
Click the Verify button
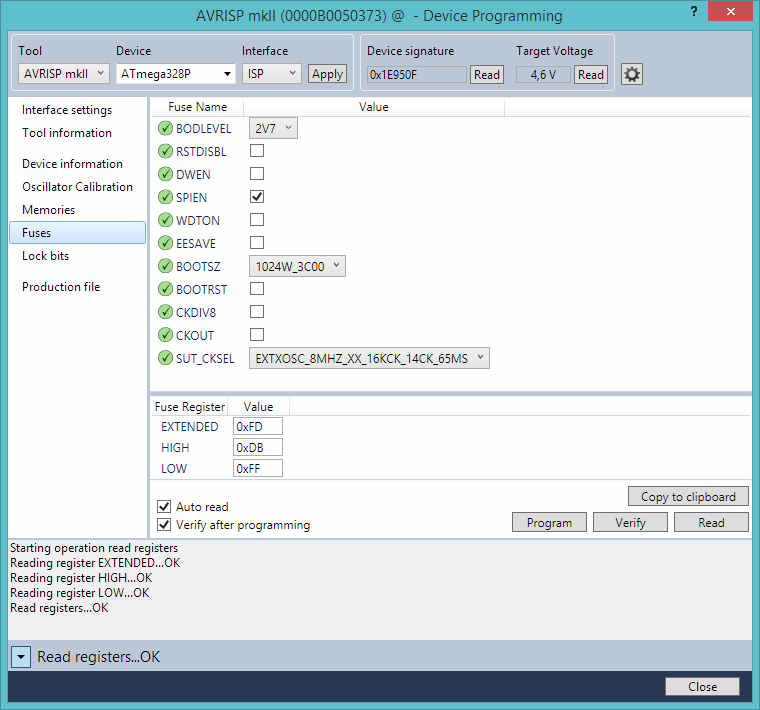[x=630, y=522]
